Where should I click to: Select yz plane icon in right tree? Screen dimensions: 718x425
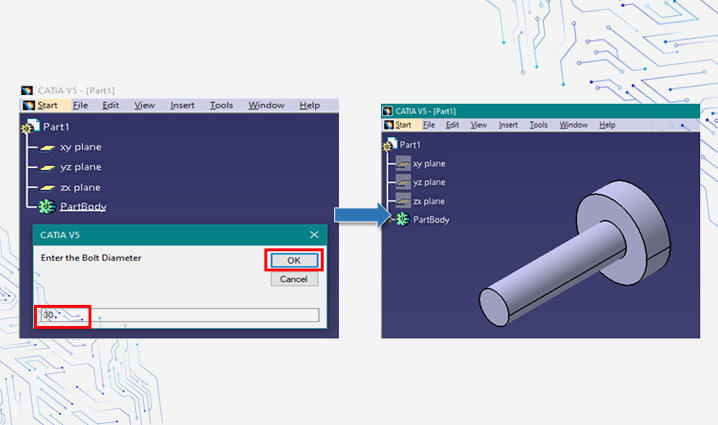pyautogui.click(x=403, y=182)
